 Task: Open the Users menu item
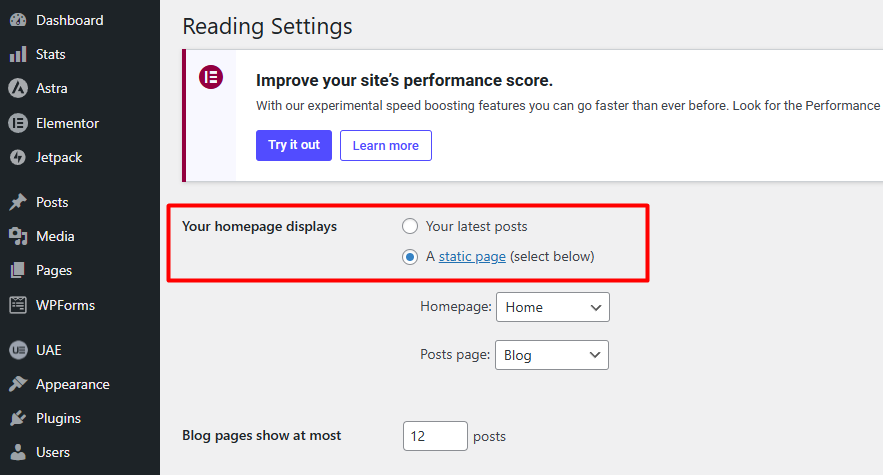pyautogui.click(x=54, y=452)
